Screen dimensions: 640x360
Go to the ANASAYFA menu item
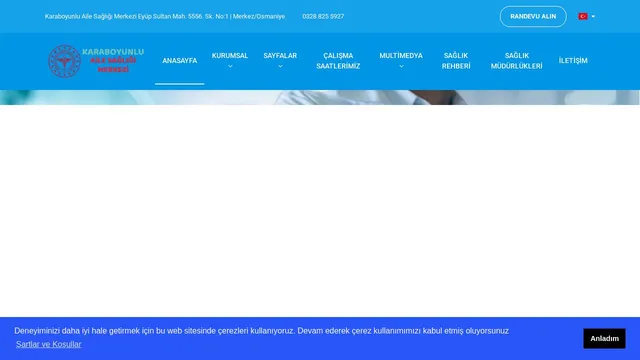[180, 60]
